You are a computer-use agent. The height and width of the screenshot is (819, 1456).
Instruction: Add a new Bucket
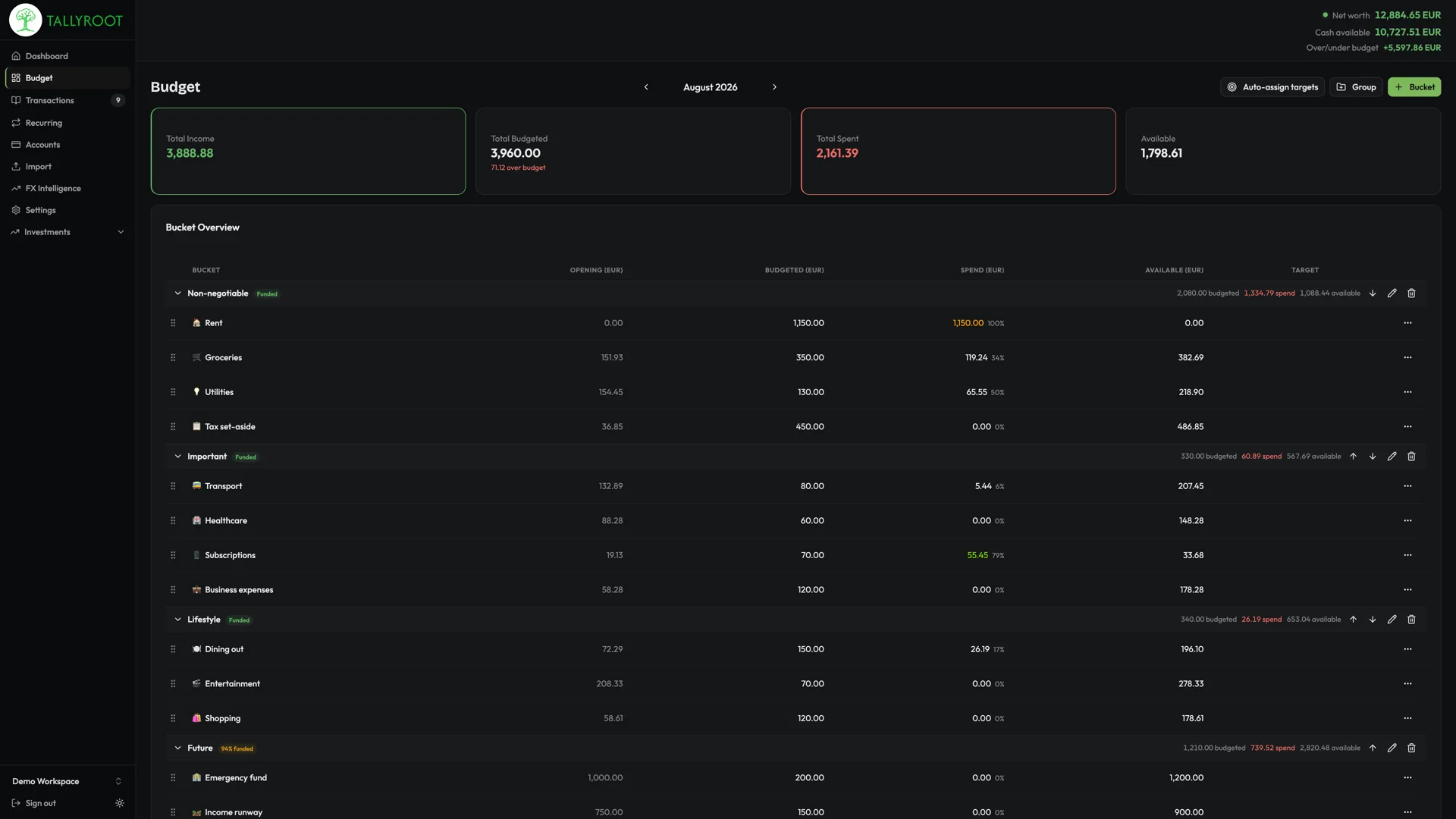coord(1414,87)
